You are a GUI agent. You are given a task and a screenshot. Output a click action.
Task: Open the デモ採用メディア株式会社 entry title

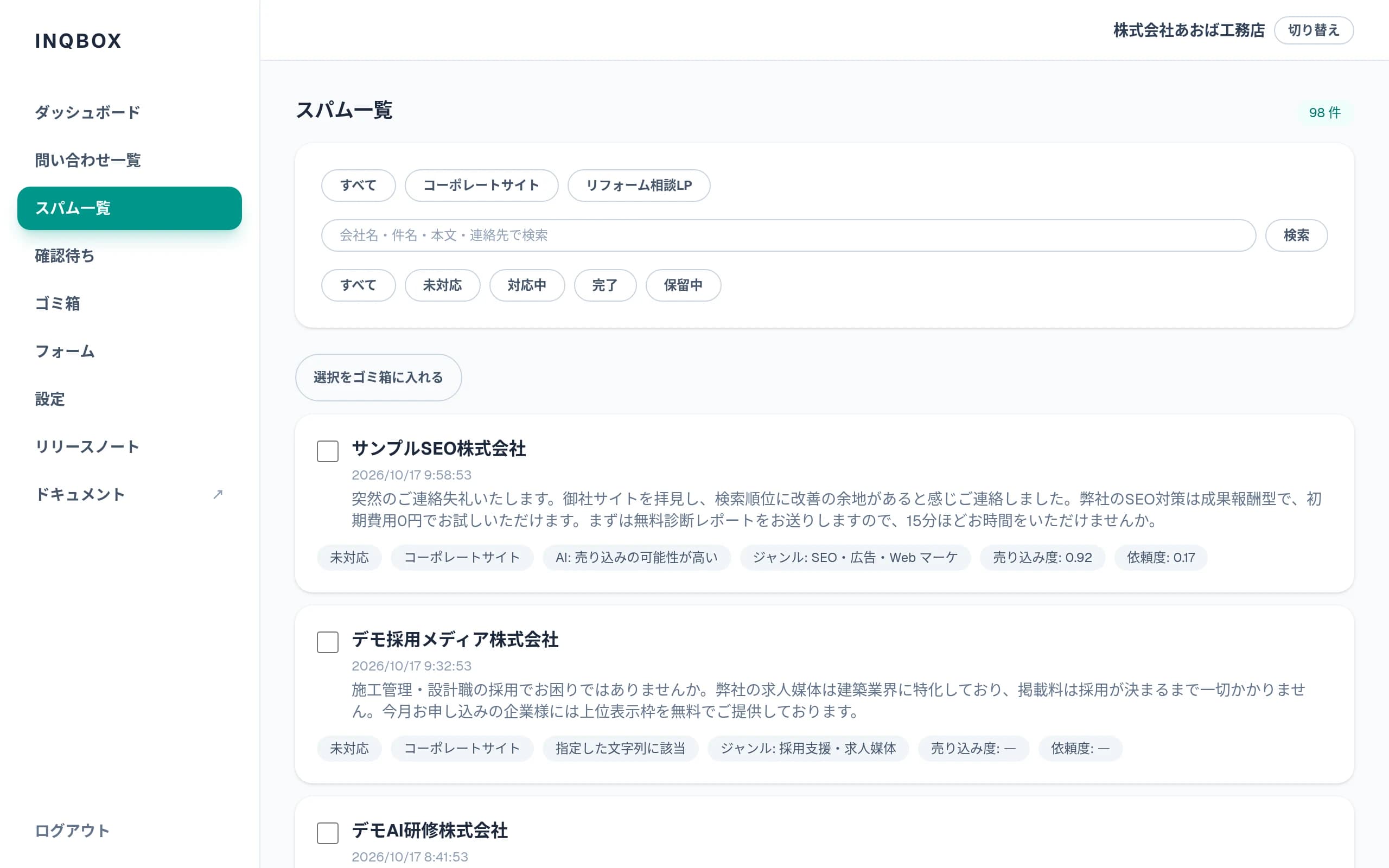(x=455, y=640)
